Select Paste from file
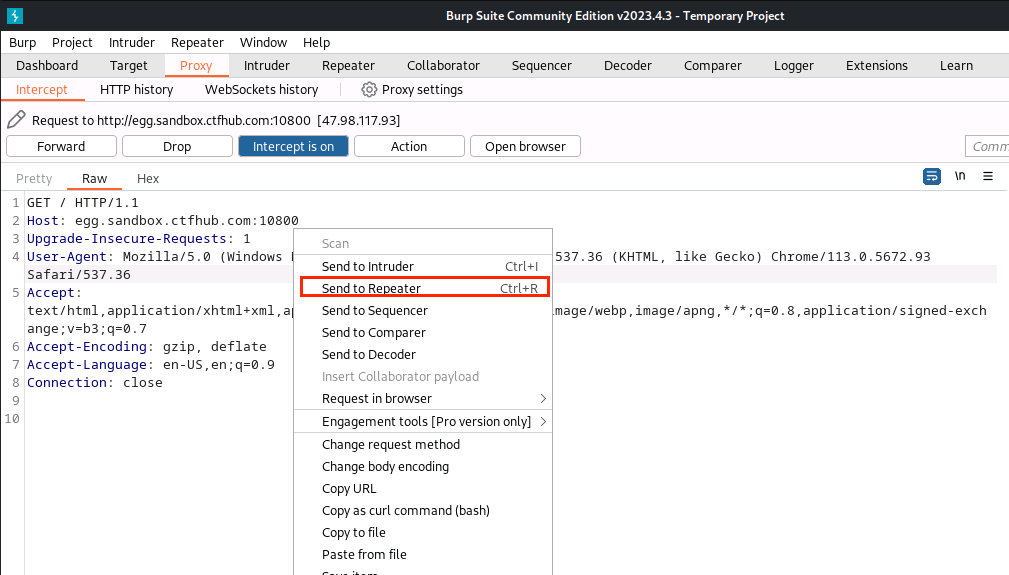Viewport: 1009px width, 575px height. 423,554
